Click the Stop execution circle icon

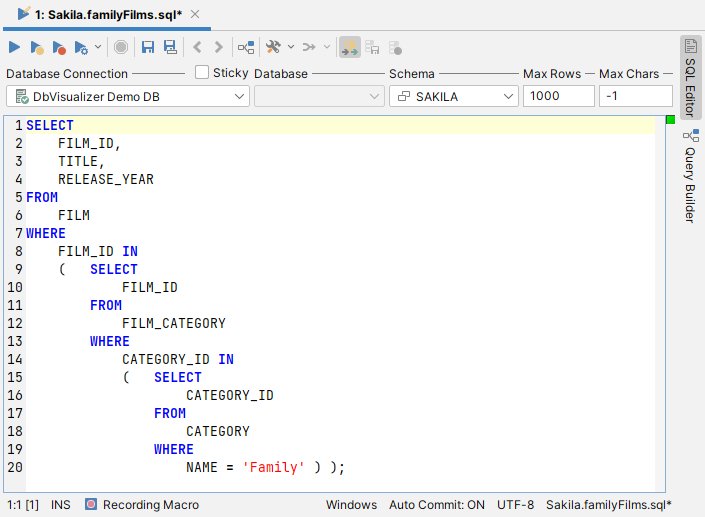[120, 47]
